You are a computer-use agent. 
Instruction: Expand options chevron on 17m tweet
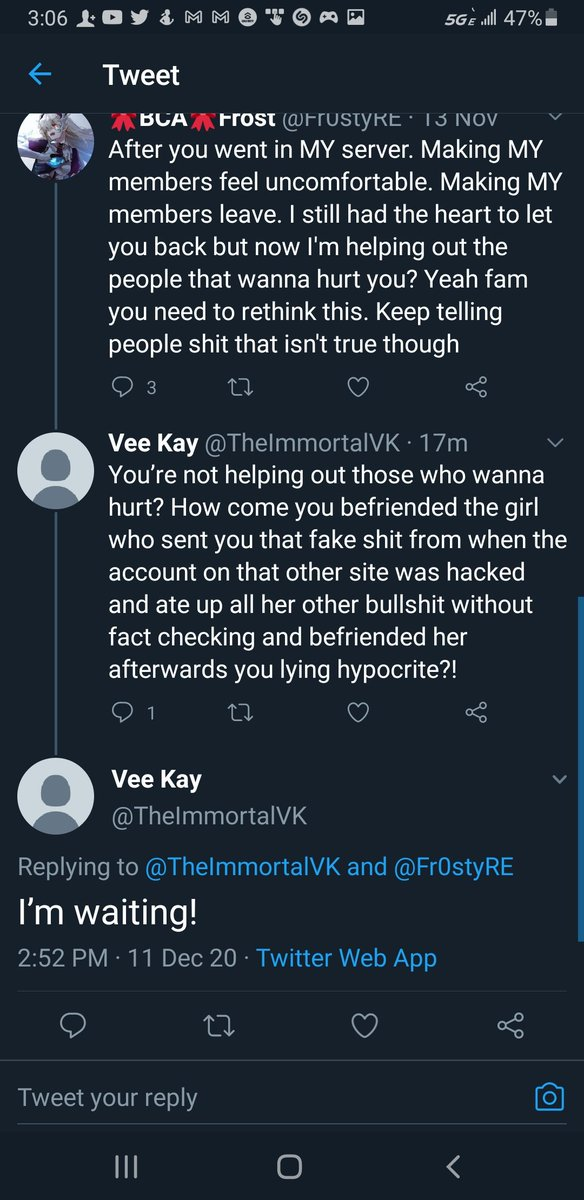pyautogui.click(x=557, y=443)
